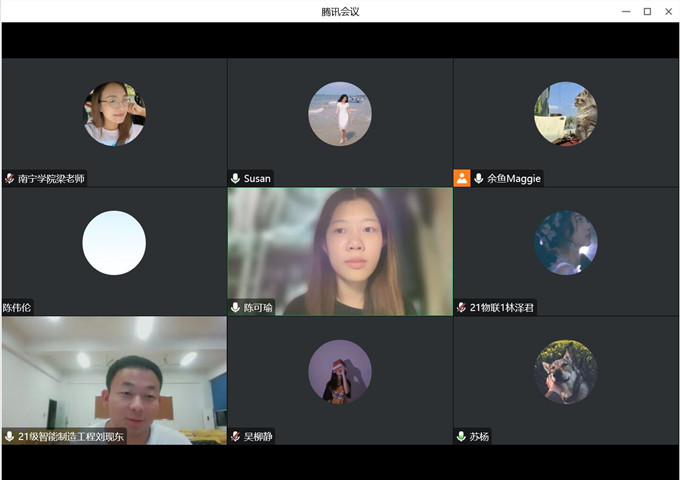Click the muted mic icon next to 吴柳静

click(236, 437)
